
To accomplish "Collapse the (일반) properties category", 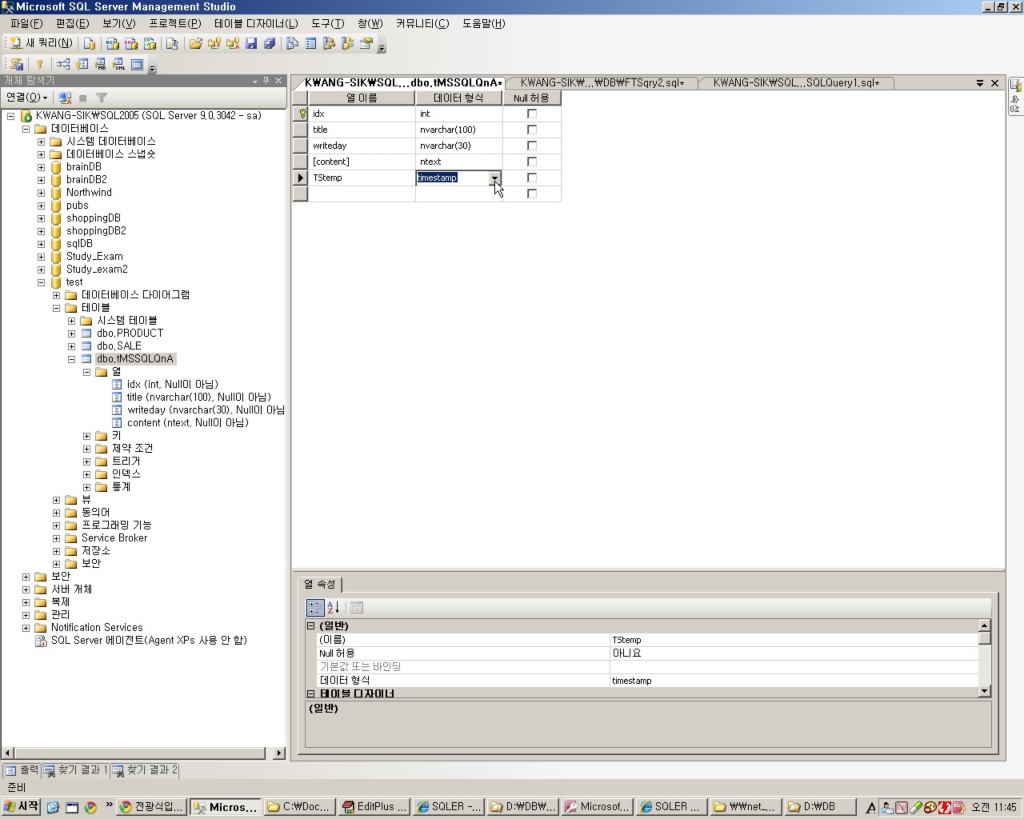I will pos(312,626).
